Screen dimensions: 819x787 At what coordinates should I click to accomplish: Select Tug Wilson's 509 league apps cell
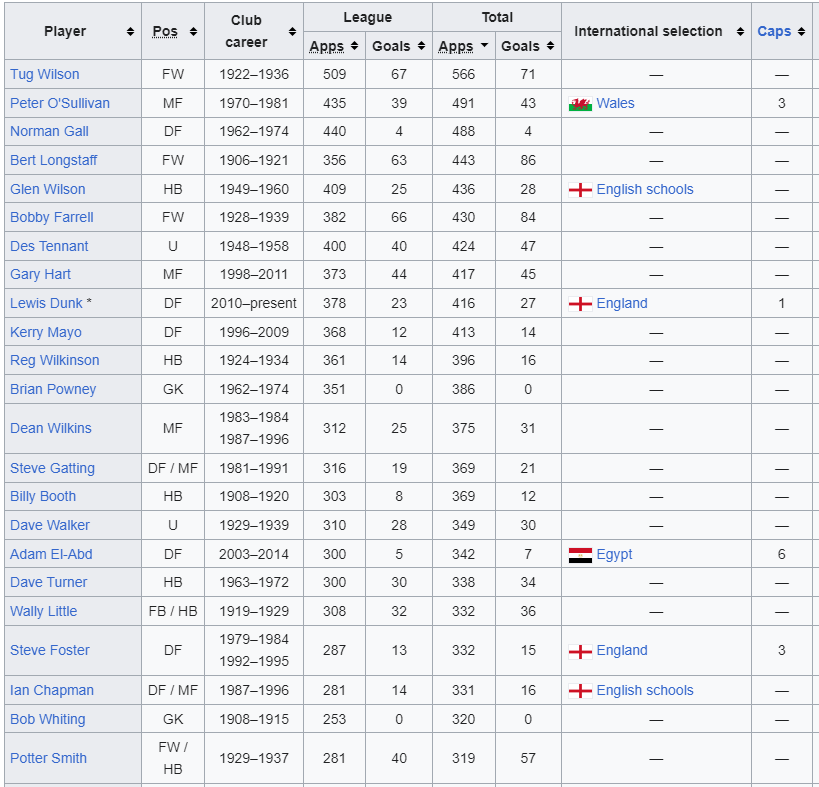pyautogui.click(x=334, y=75)
